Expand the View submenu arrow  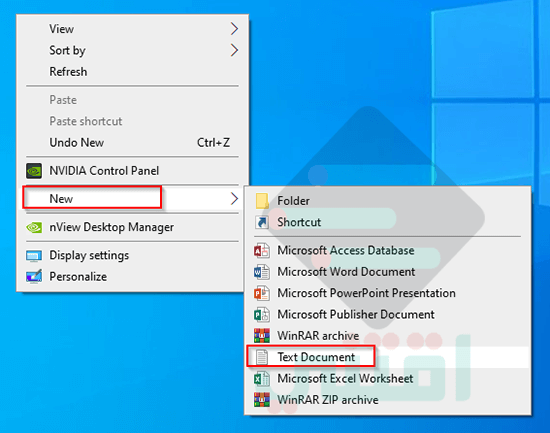point(234,29)
